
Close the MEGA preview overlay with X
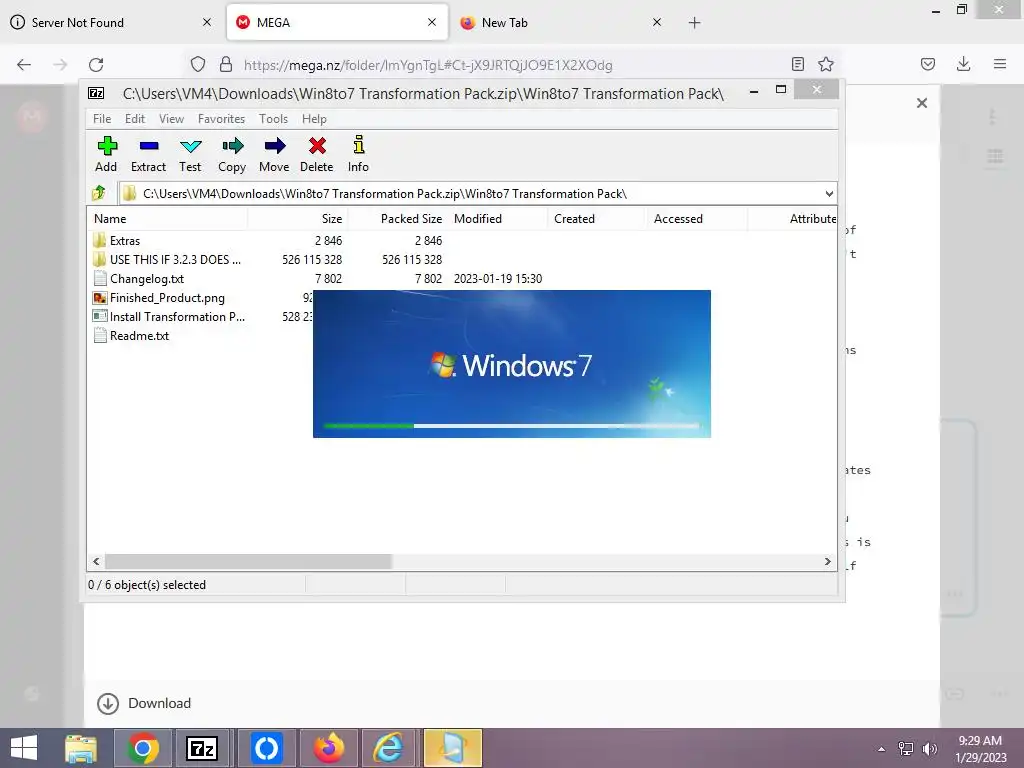[x=921, y=103]
